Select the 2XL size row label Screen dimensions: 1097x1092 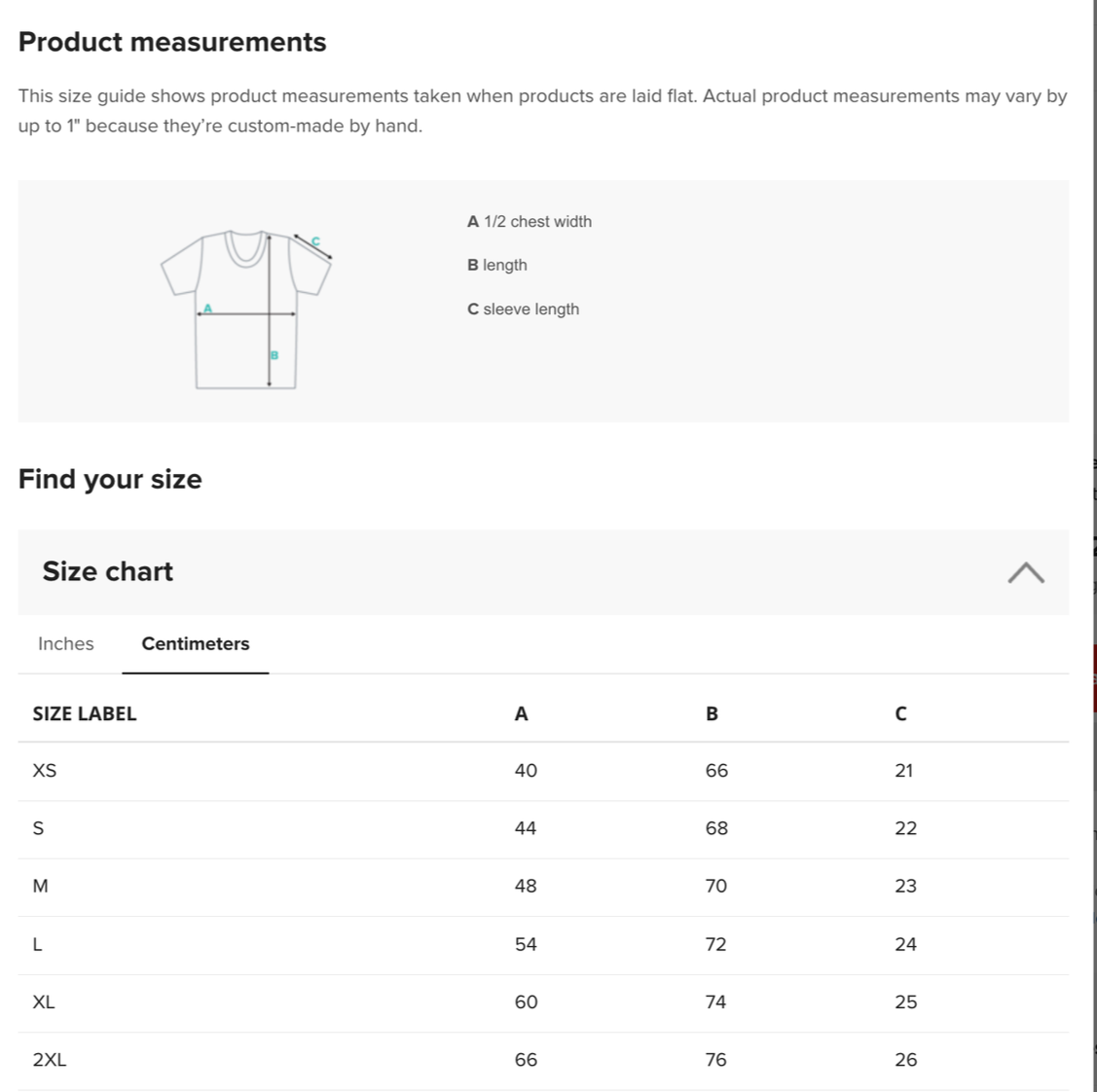[50, 1060]
